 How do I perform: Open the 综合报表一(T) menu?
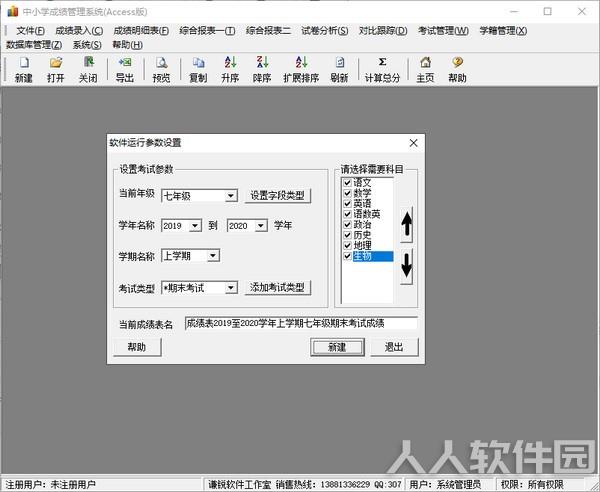[x=207, y=31]
